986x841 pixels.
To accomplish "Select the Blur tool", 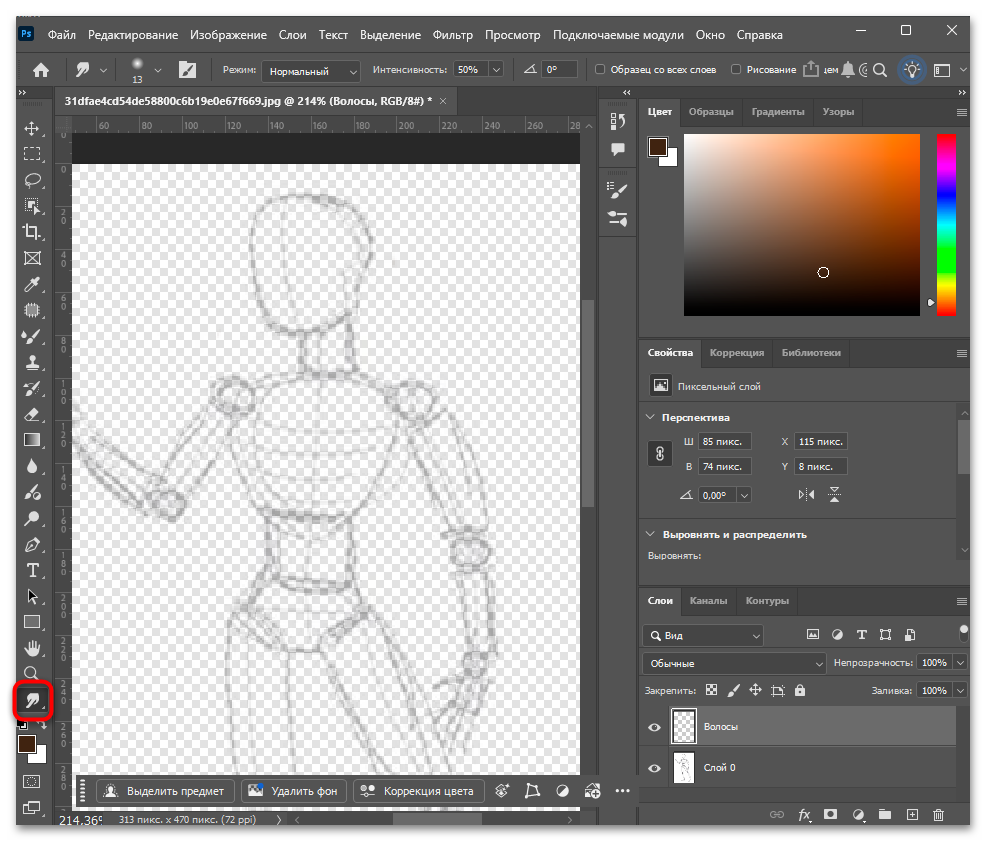I will [32, 467].
